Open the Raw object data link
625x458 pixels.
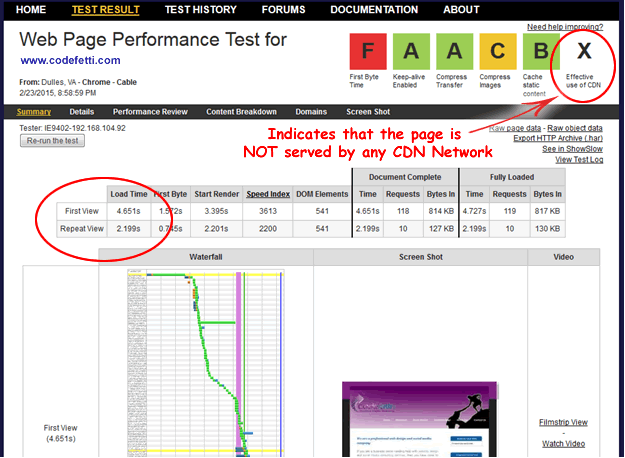point(575,128)
